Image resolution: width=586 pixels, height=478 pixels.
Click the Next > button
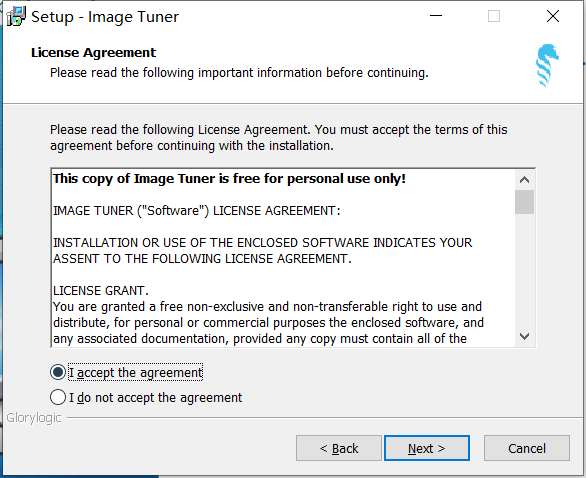pos(427,448)
